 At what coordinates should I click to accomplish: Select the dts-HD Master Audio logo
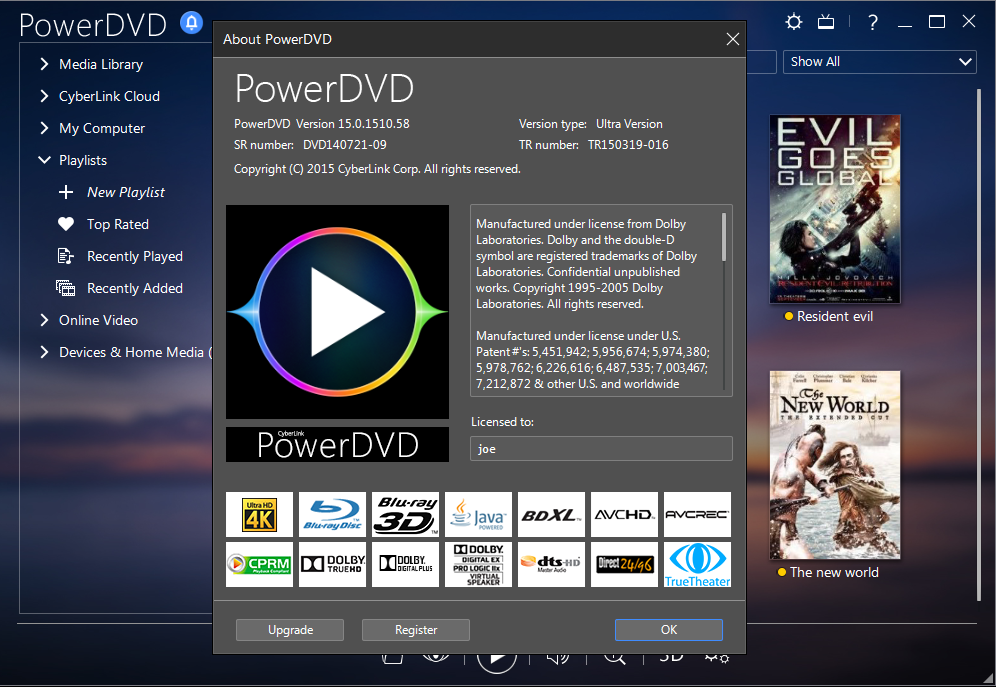[x=551, y=564]
